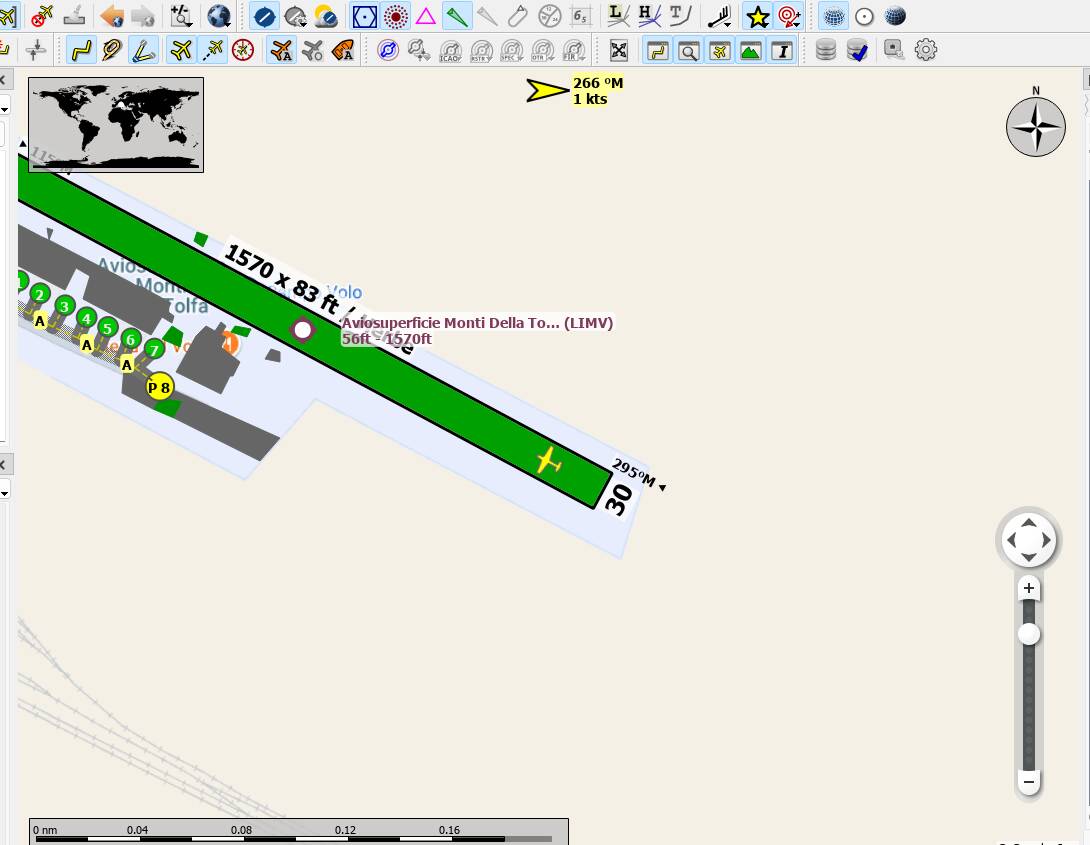This screenshot has width=1090, height=845.
Task: Click the airport label Aviosuperficie Monti Della To... (LIMV)
Action: pyautogui.click(x=477, y=323)
